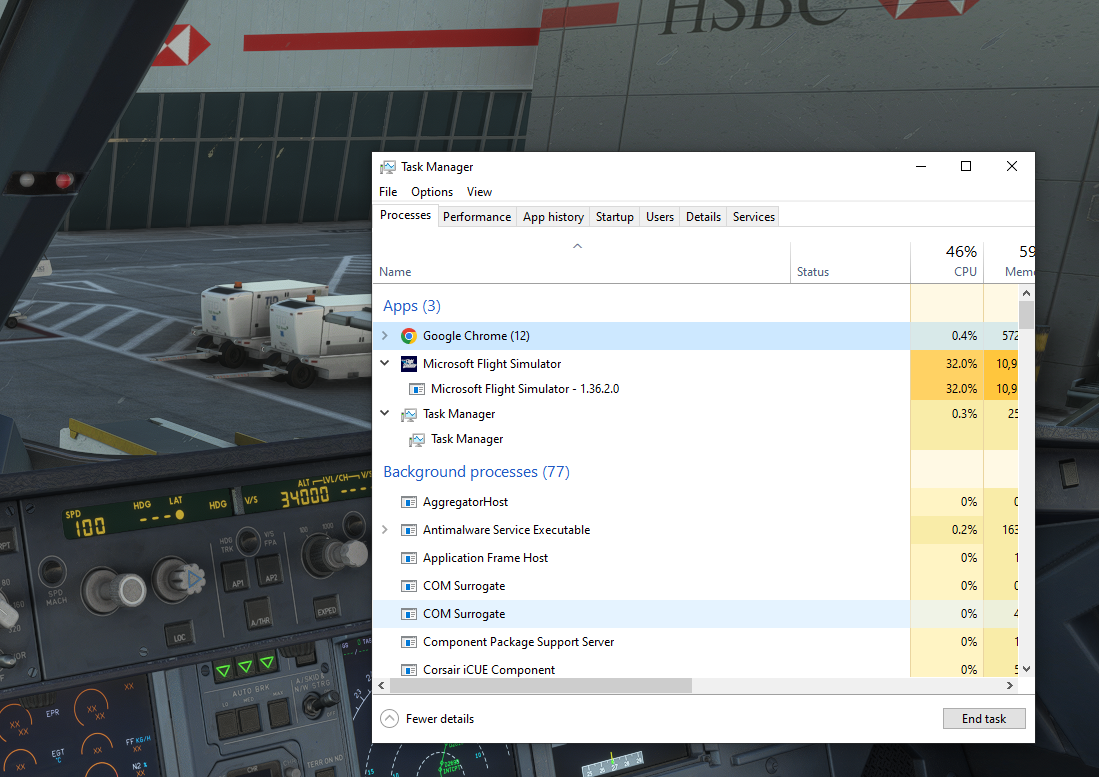Sort by the Memory column header
This screenshot has height=777, width=1099.
tap(1009, 263)
